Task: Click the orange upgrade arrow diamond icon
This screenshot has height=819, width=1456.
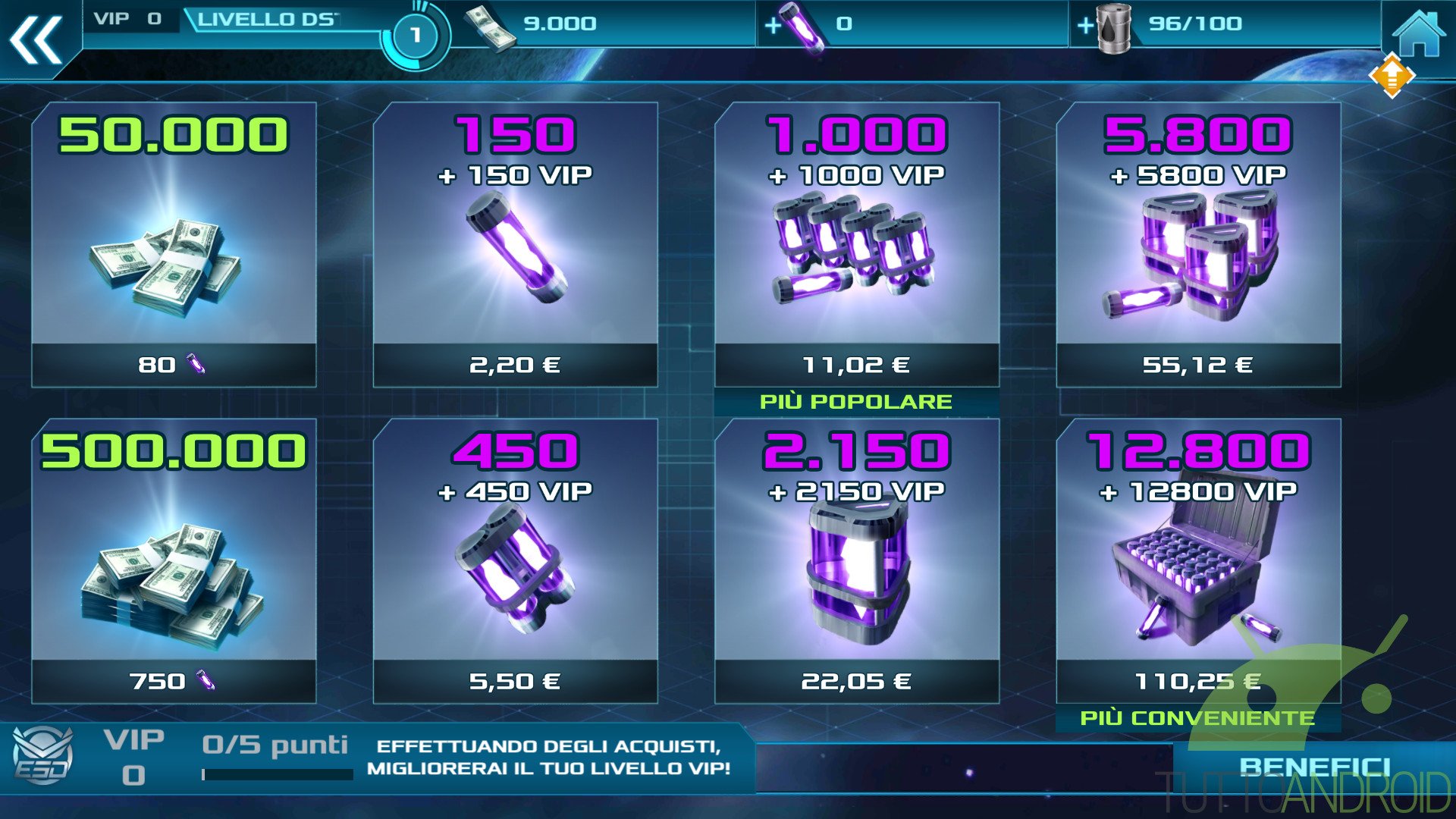Action: point(1392,75)
